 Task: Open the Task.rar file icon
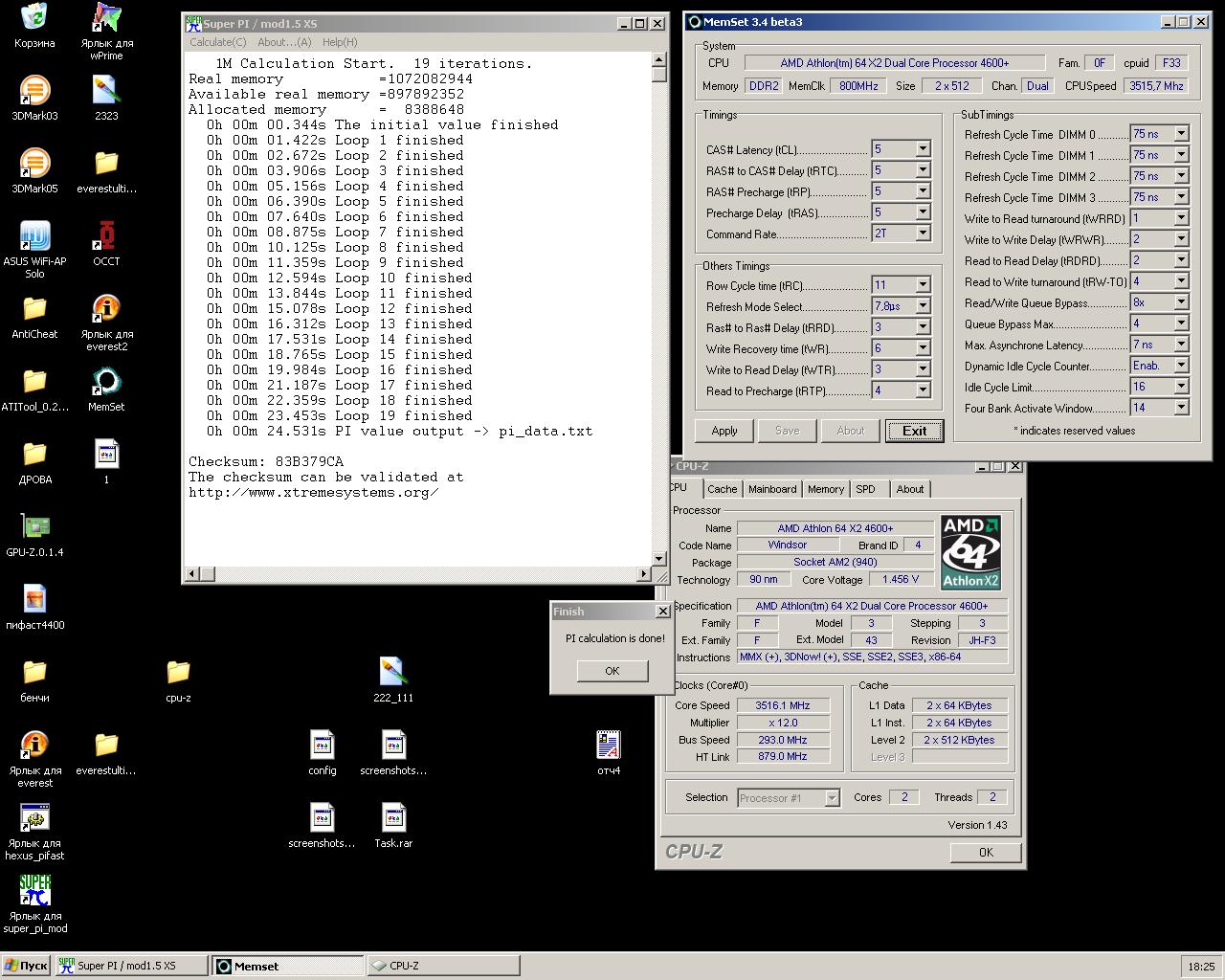tap(393, 817)
